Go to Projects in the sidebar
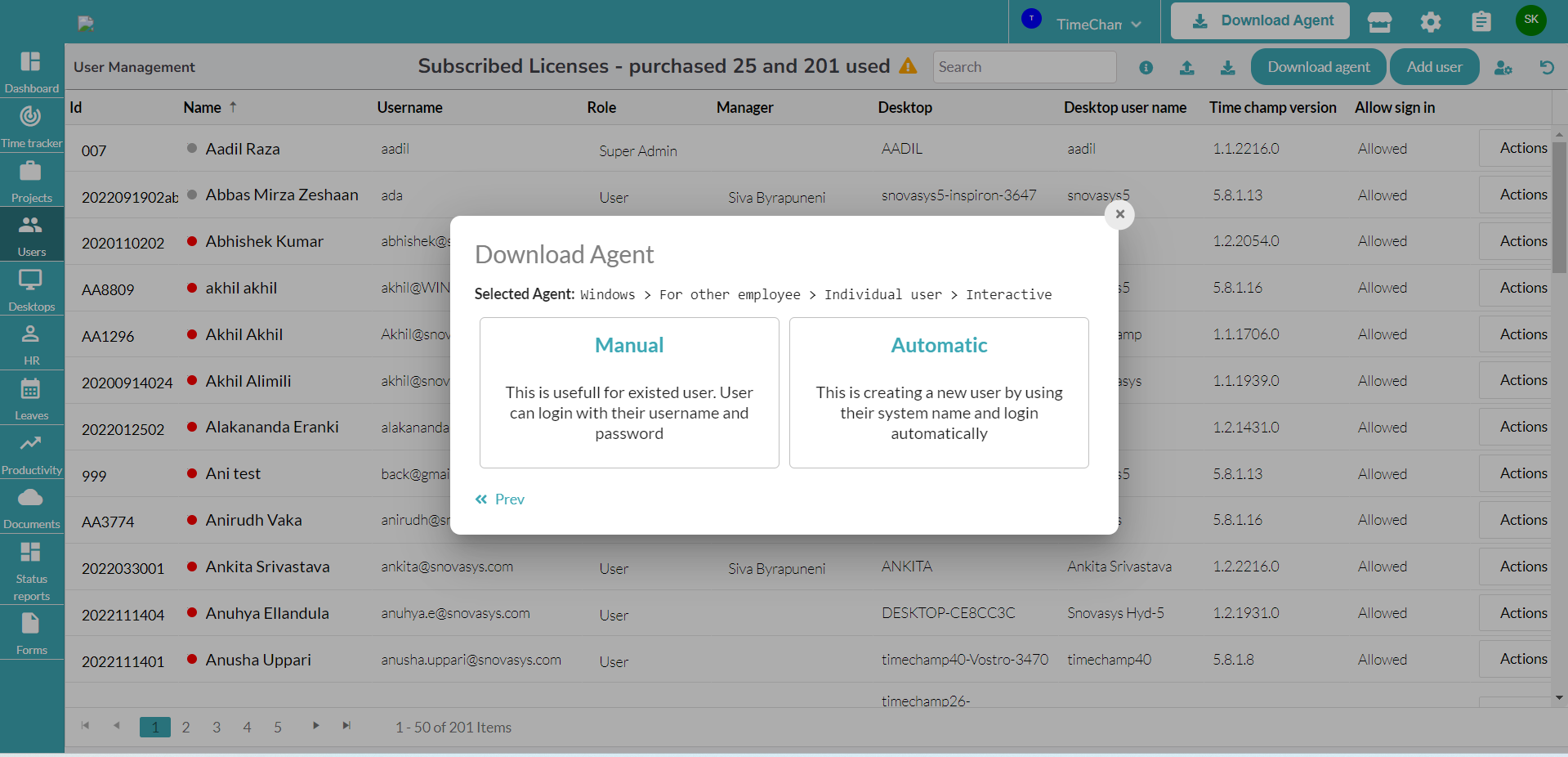This screenshot has width=1568, height=757. [x=31, y=181]
